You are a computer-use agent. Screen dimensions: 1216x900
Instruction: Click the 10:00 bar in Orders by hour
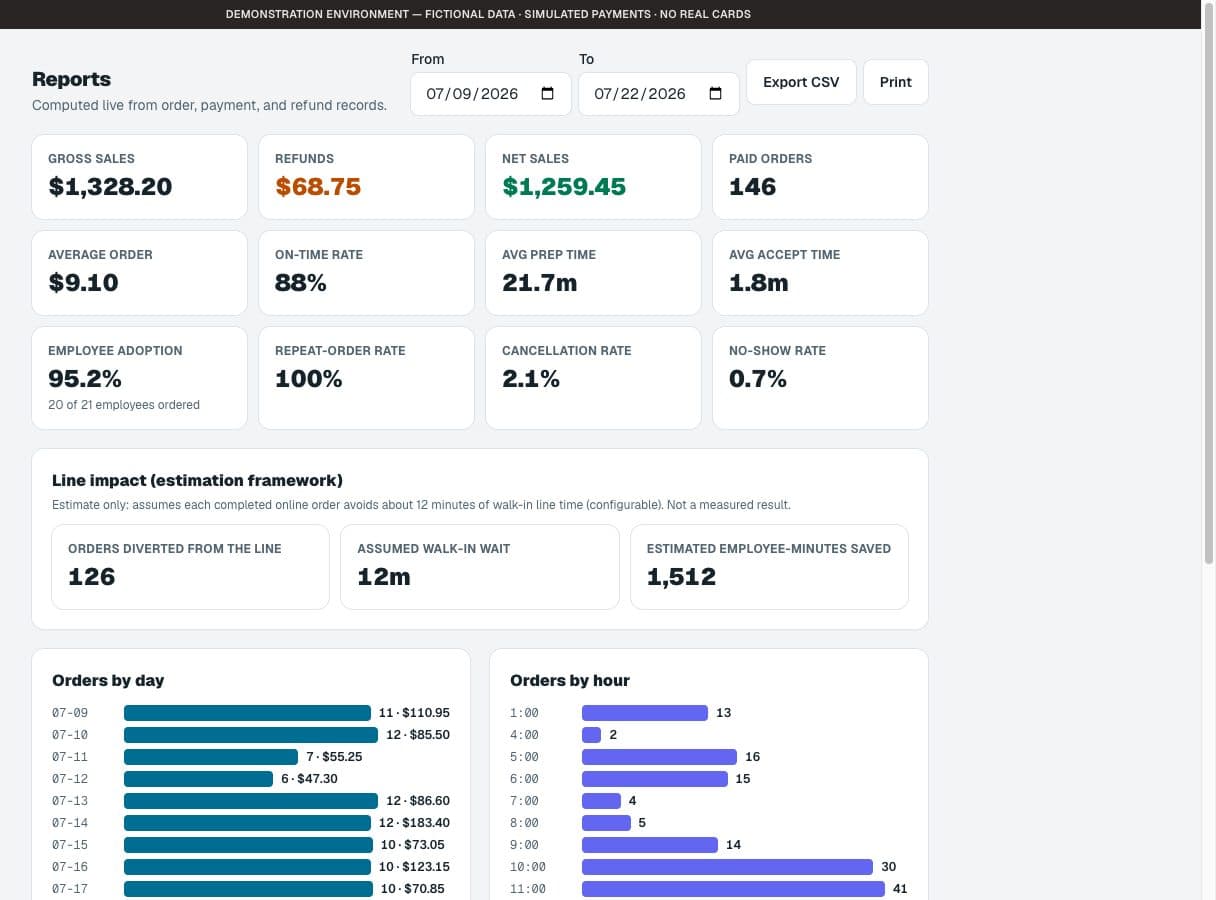coord(727,867)
